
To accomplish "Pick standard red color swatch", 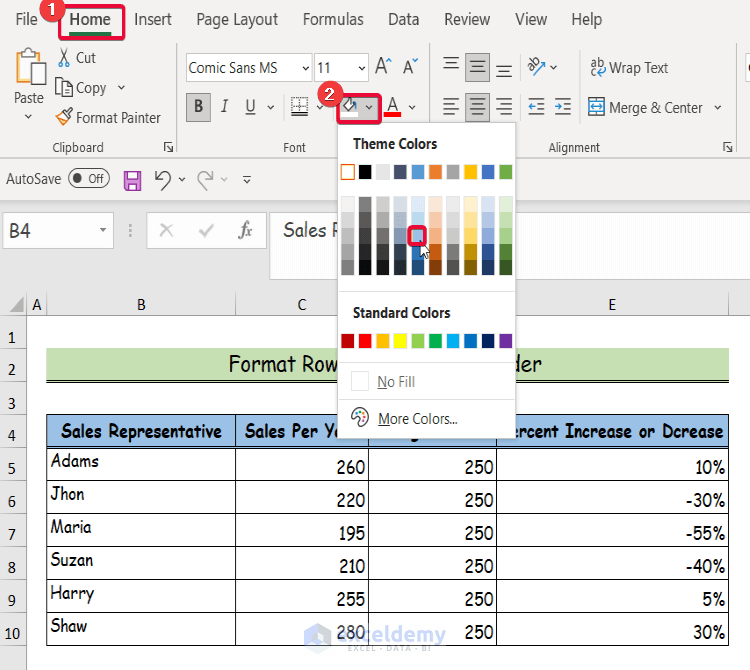I will tap(365, 341).
